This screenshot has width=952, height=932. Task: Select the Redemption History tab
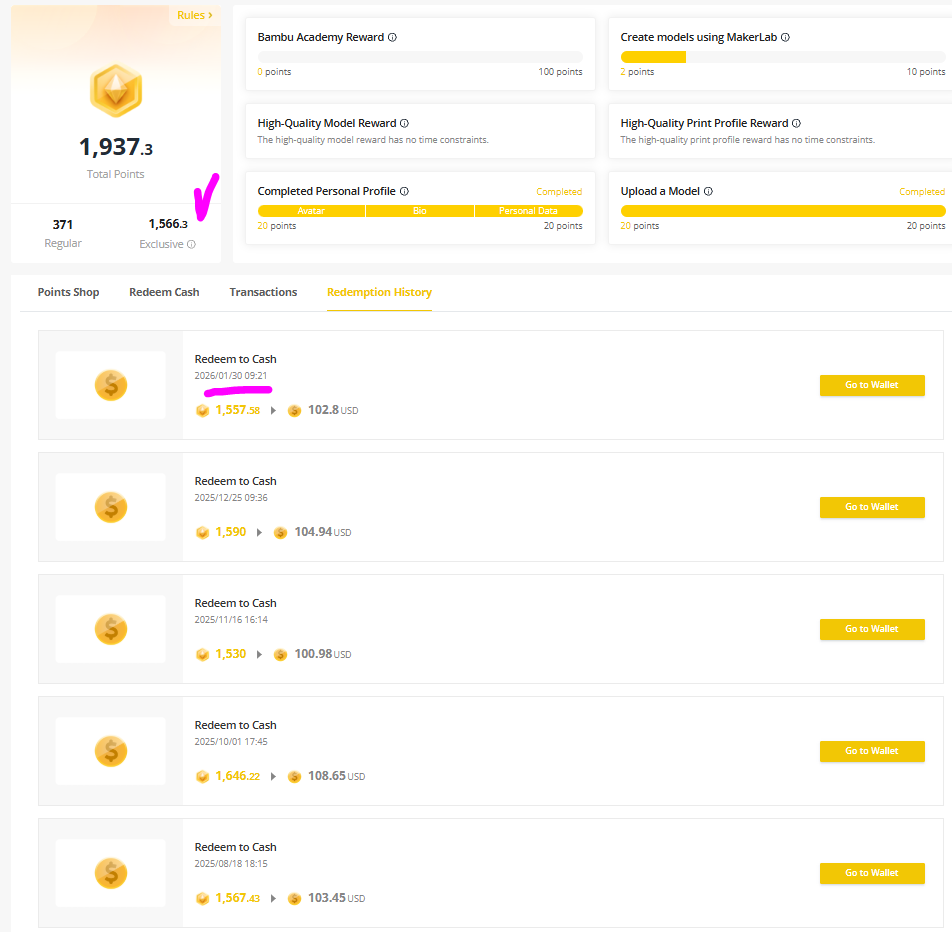(379, 292)
